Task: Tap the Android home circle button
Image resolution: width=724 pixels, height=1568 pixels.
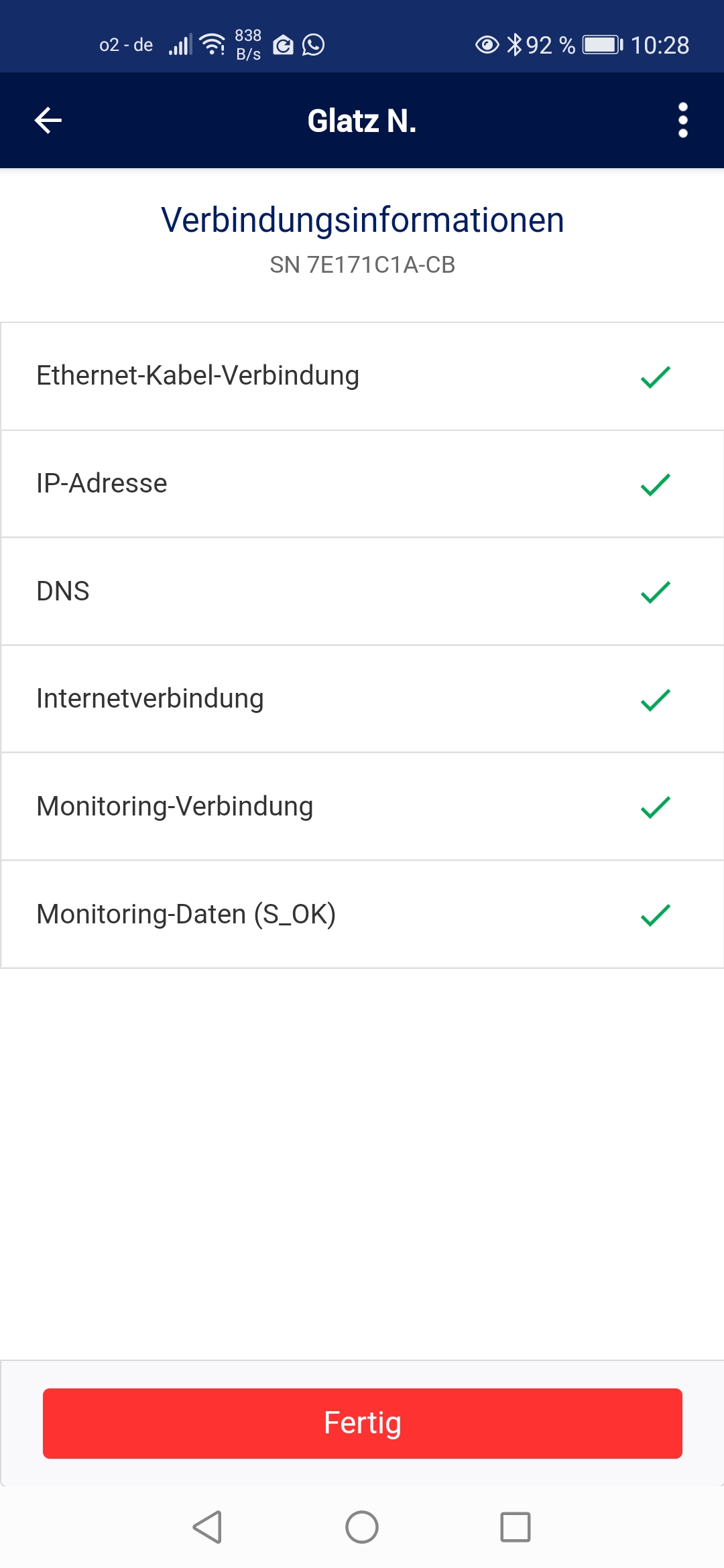Action: 362,1527
